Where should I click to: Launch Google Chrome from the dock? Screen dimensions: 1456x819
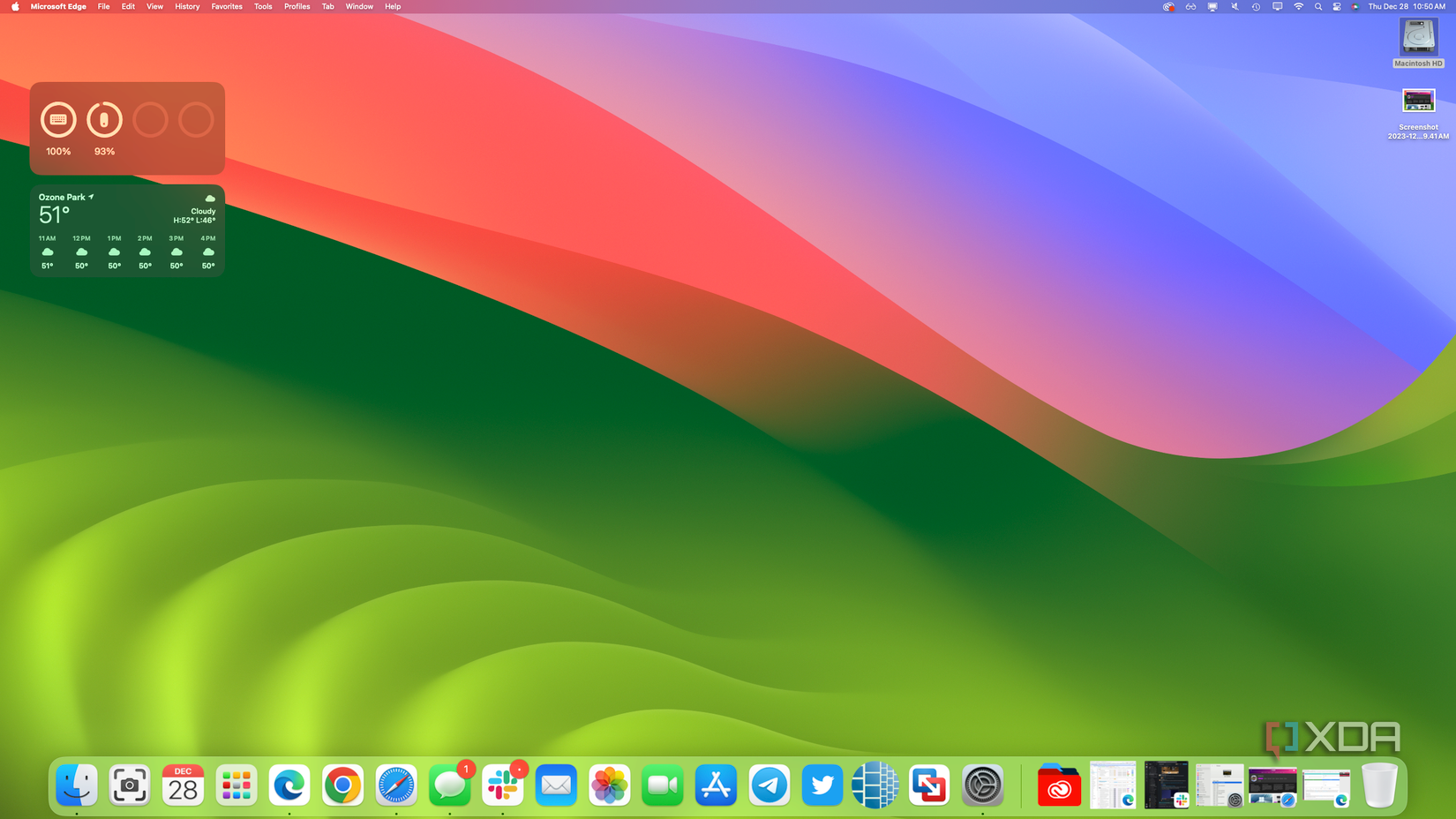pyautogui.click(x=342, y=785)
